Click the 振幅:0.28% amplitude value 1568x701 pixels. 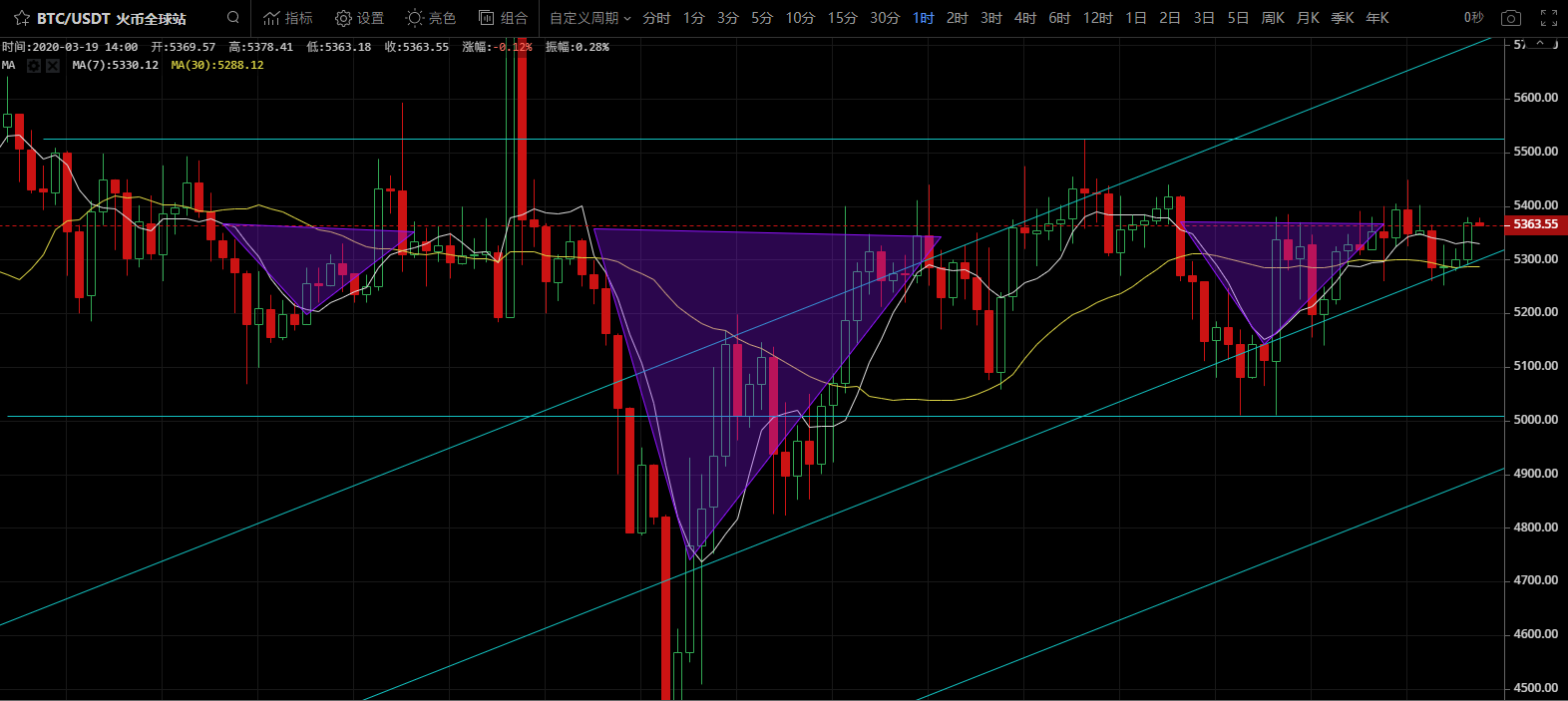tap(578, 47)
